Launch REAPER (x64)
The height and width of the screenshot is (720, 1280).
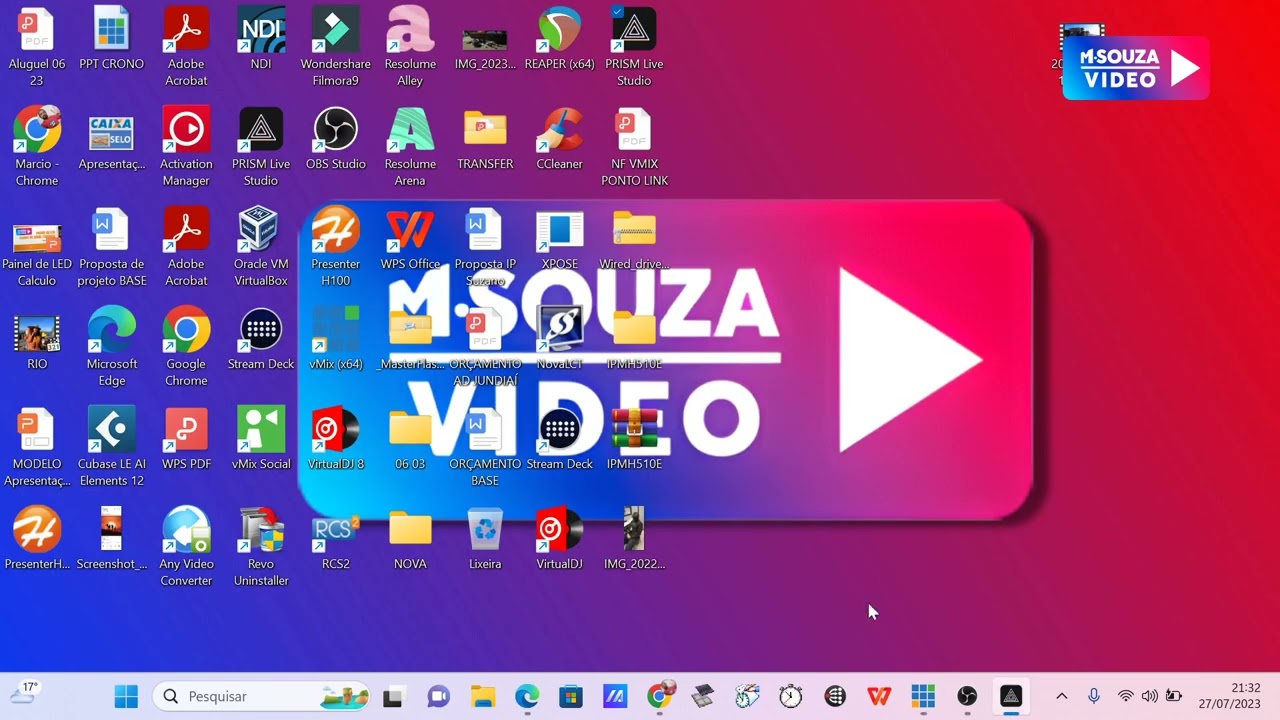(559, 38)
